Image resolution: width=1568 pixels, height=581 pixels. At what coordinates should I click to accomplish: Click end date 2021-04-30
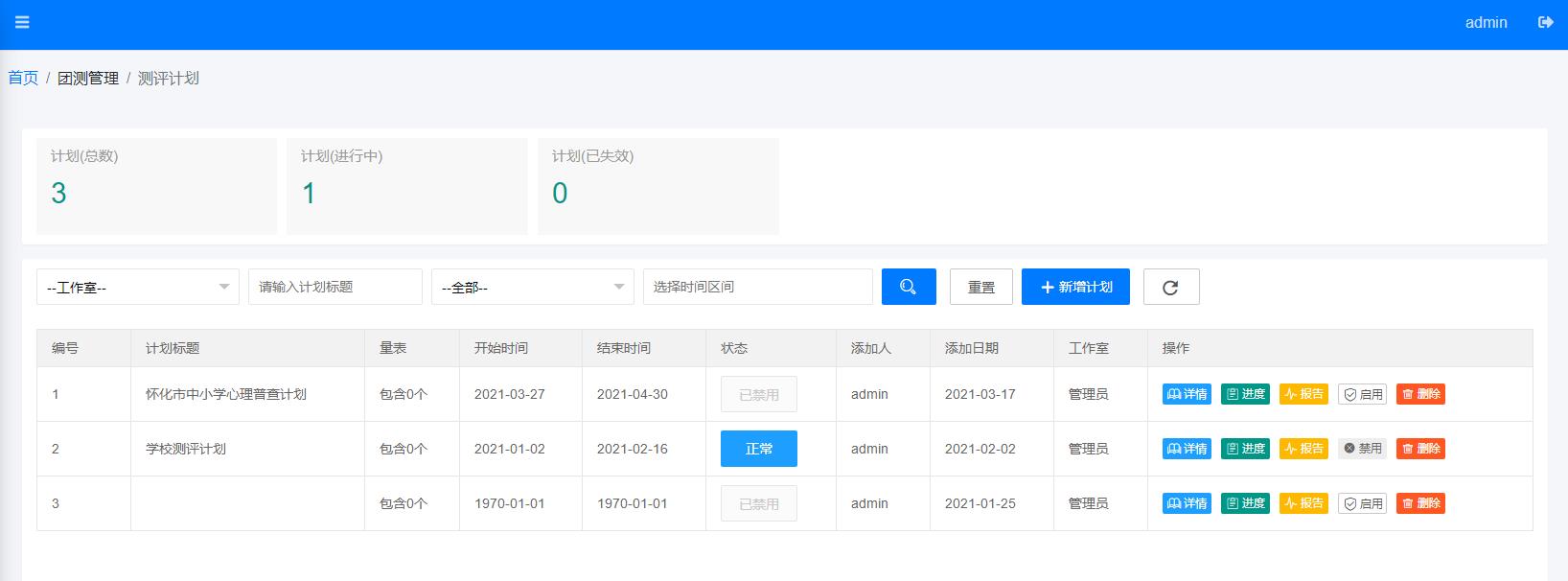[633, 394]
